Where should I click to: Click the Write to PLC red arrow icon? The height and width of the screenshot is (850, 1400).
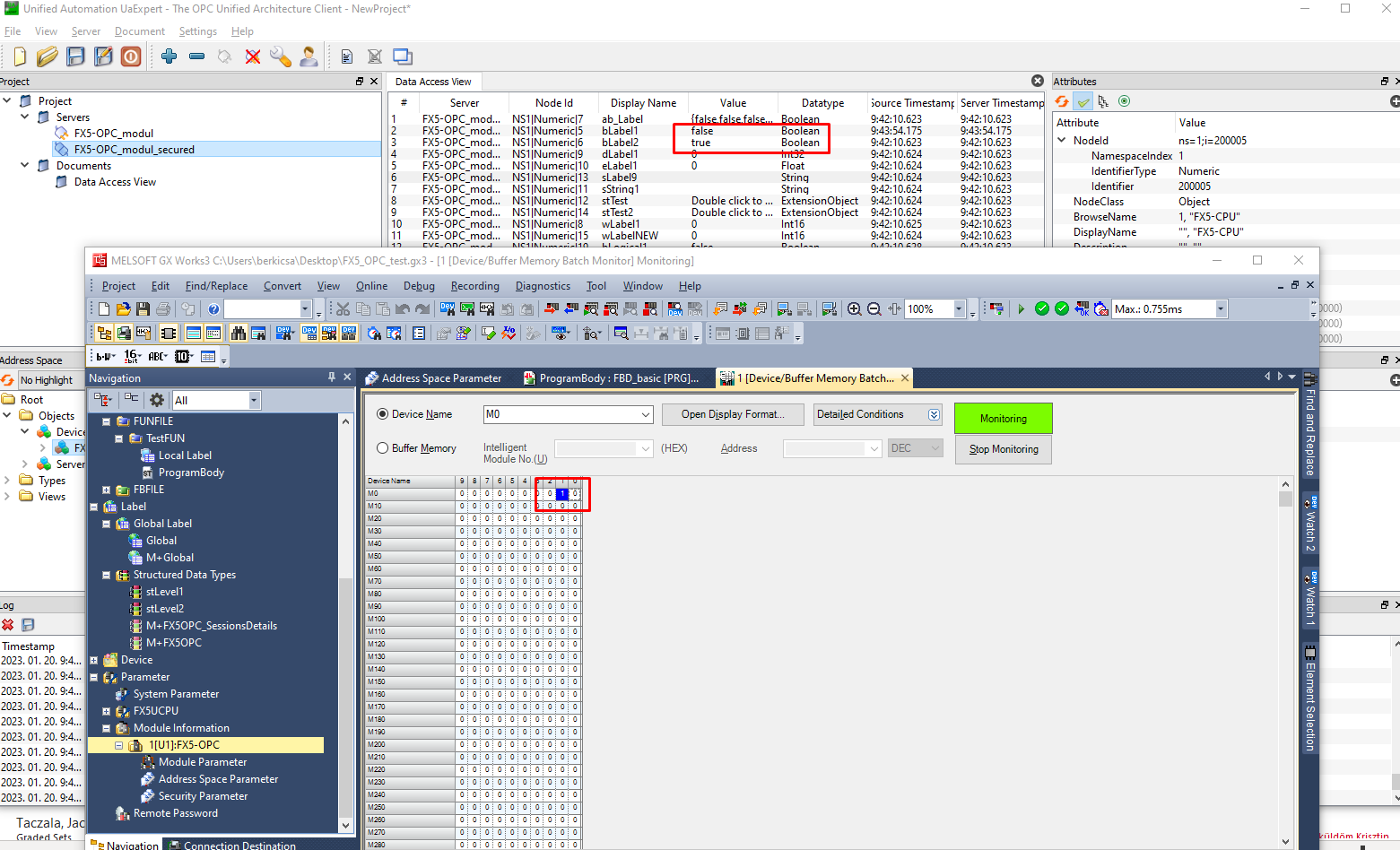[x=552, y=308]
